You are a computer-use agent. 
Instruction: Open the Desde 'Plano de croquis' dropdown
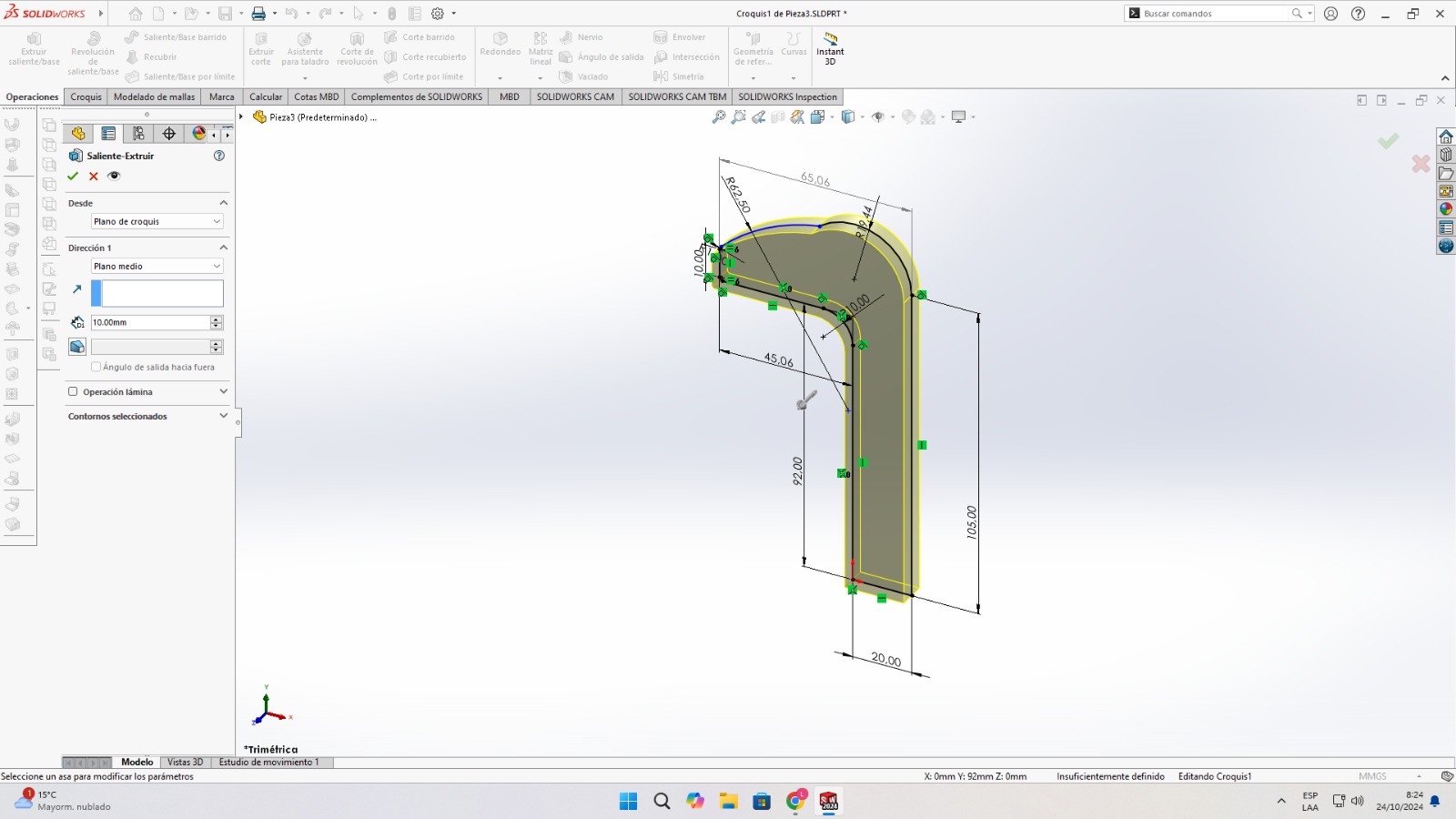click(x=157, y=222)
